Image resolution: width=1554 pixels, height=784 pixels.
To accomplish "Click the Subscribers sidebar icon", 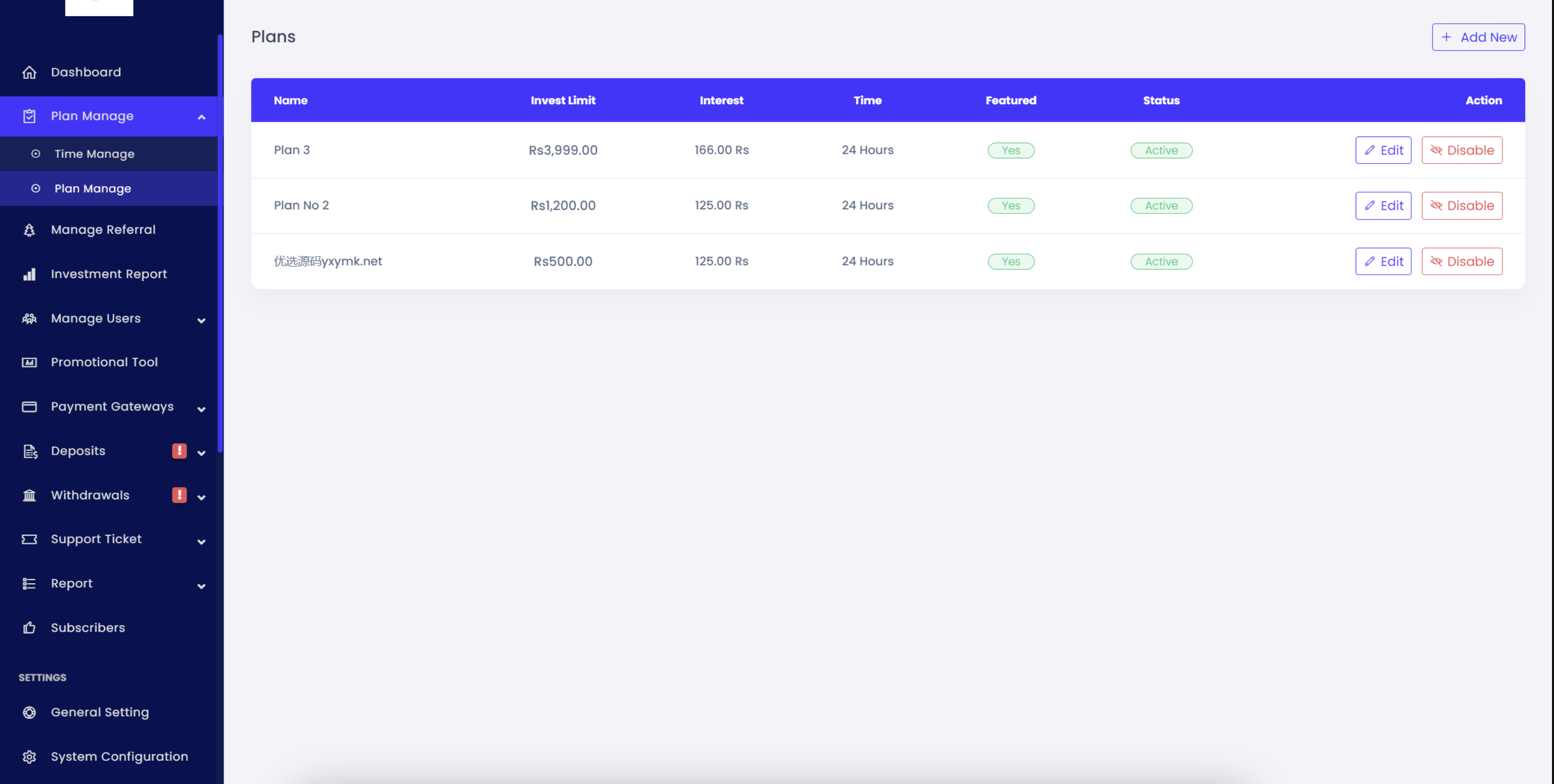I will click(29, 627).
